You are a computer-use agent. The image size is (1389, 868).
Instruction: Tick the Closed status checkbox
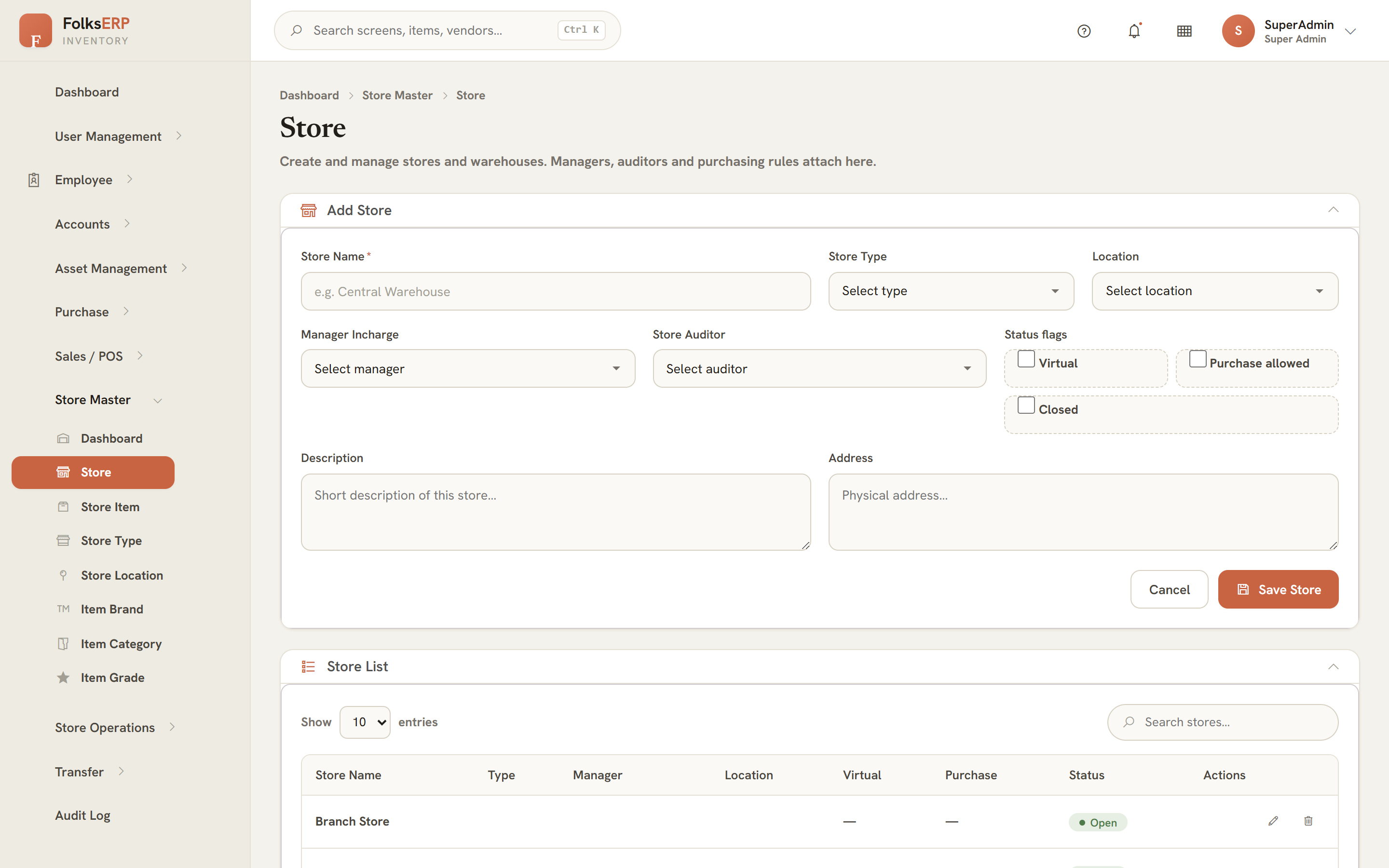[x=1026, y=405]
